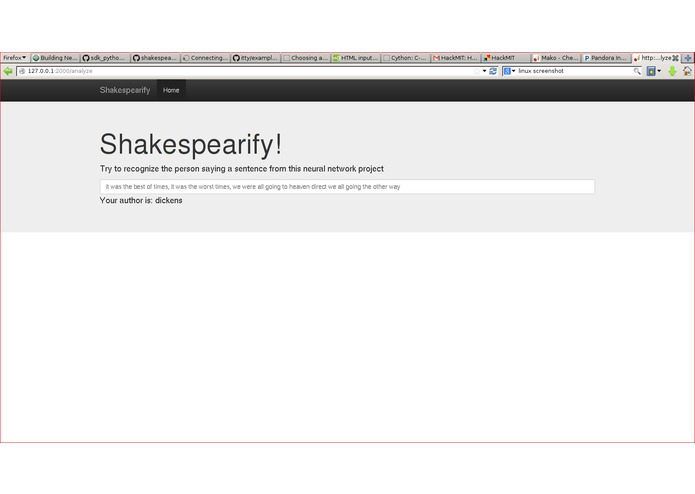Click the reload page icon
This screenshot has width=695, height=494.
point(493,71)
